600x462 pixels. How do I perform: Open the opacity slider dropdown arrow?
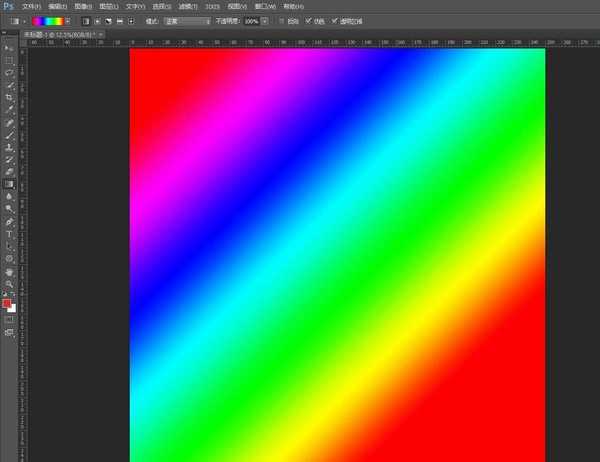[x=265, y=20]
